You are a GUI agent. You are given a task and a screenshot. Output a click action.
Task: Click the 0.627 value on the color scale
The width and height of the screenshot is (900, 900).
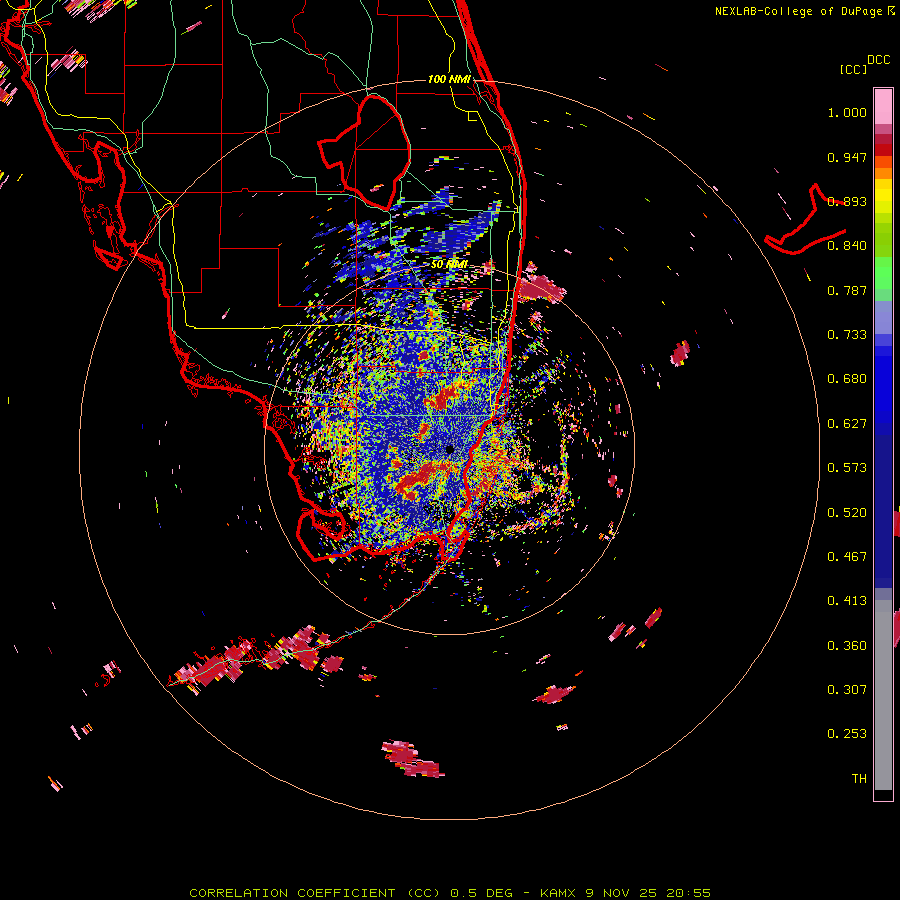tap(847, 424)
